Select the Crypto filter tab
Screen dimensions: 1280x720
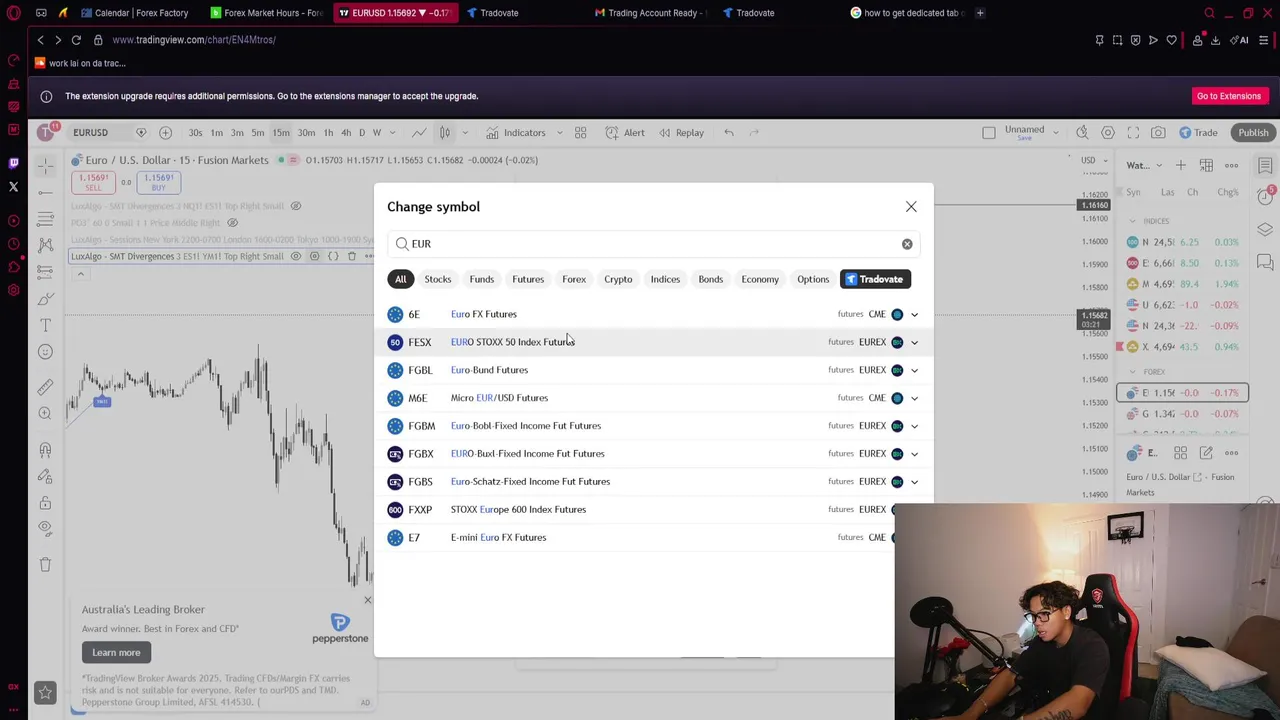point(618,279)
